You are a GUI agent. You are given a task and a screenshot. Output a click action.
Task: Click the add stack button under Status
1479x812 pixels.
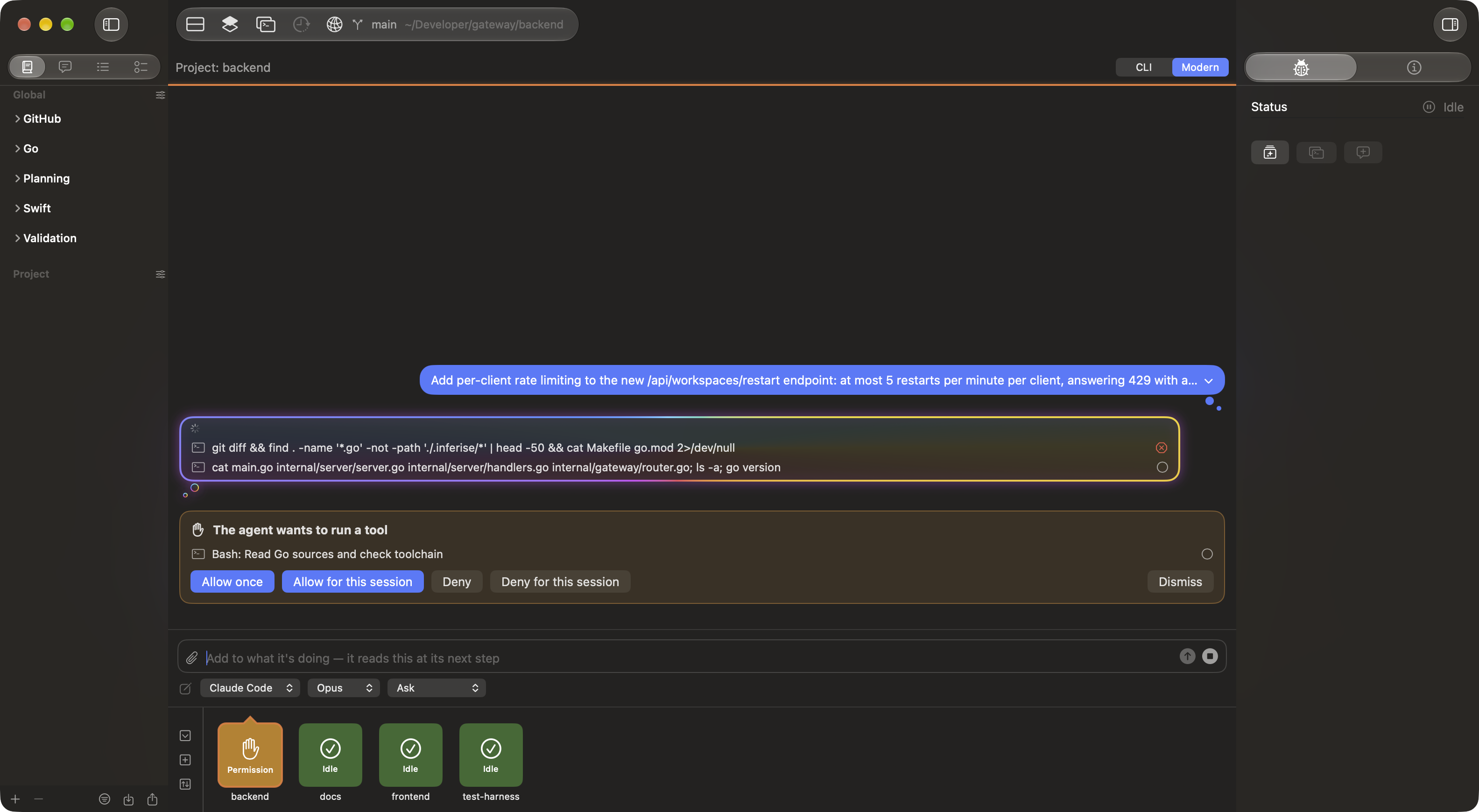point(1269,153)
